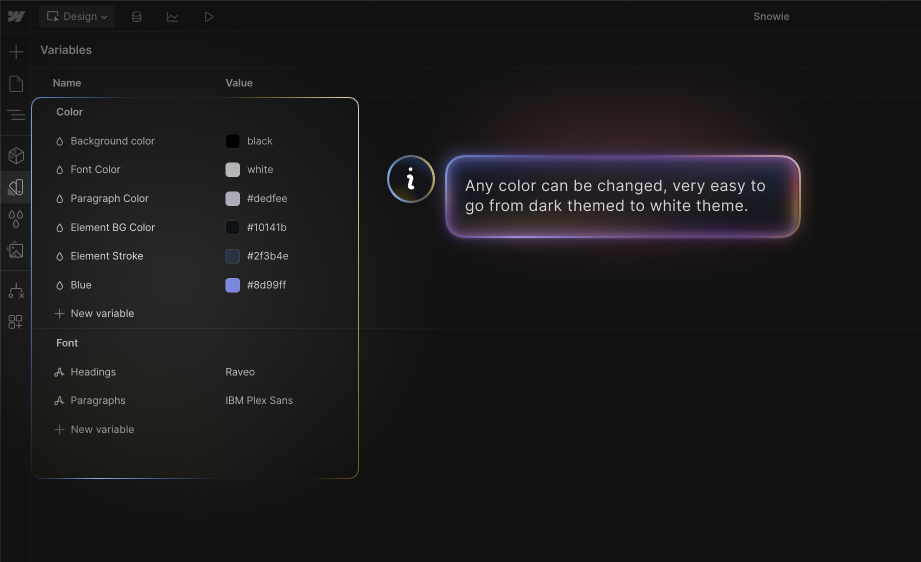Viewport: 921px width, 562px height.
Task: Select the Blue variable name
Action: pos(81,285)
